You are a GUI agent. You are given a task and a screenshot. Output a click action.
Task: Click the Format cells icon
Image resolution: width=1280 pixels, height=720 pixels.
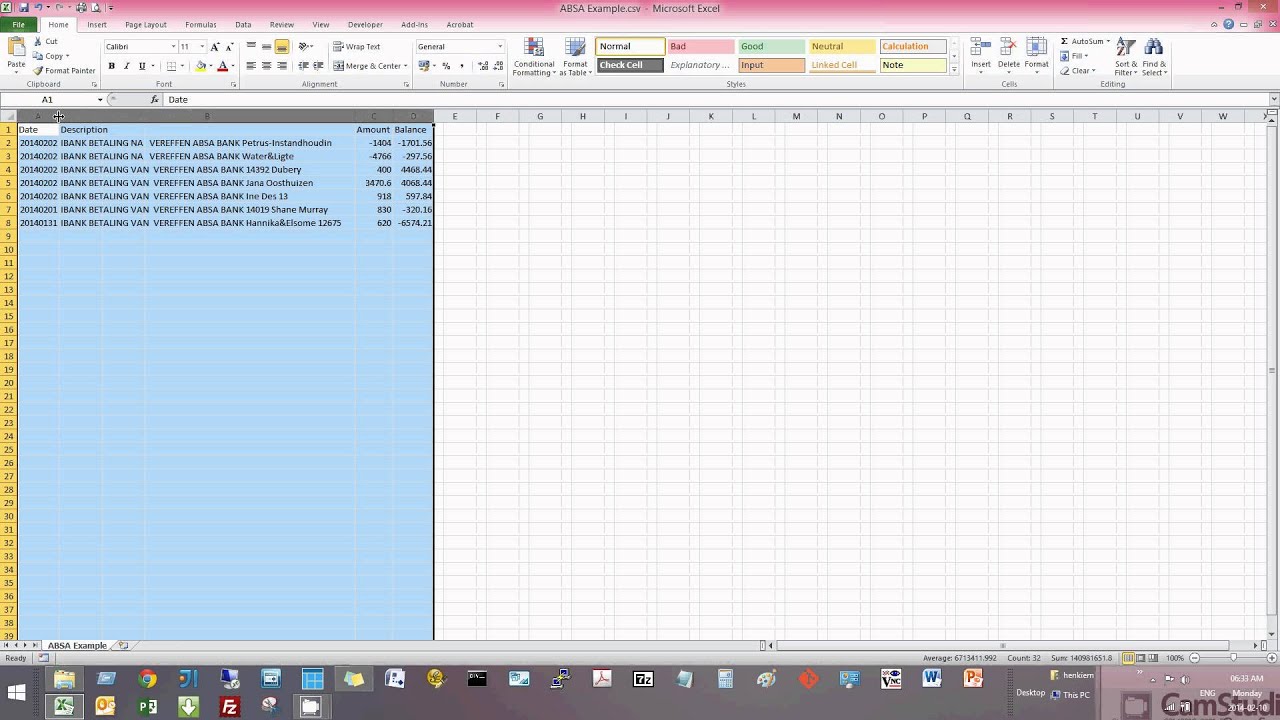coord(1036,48)
